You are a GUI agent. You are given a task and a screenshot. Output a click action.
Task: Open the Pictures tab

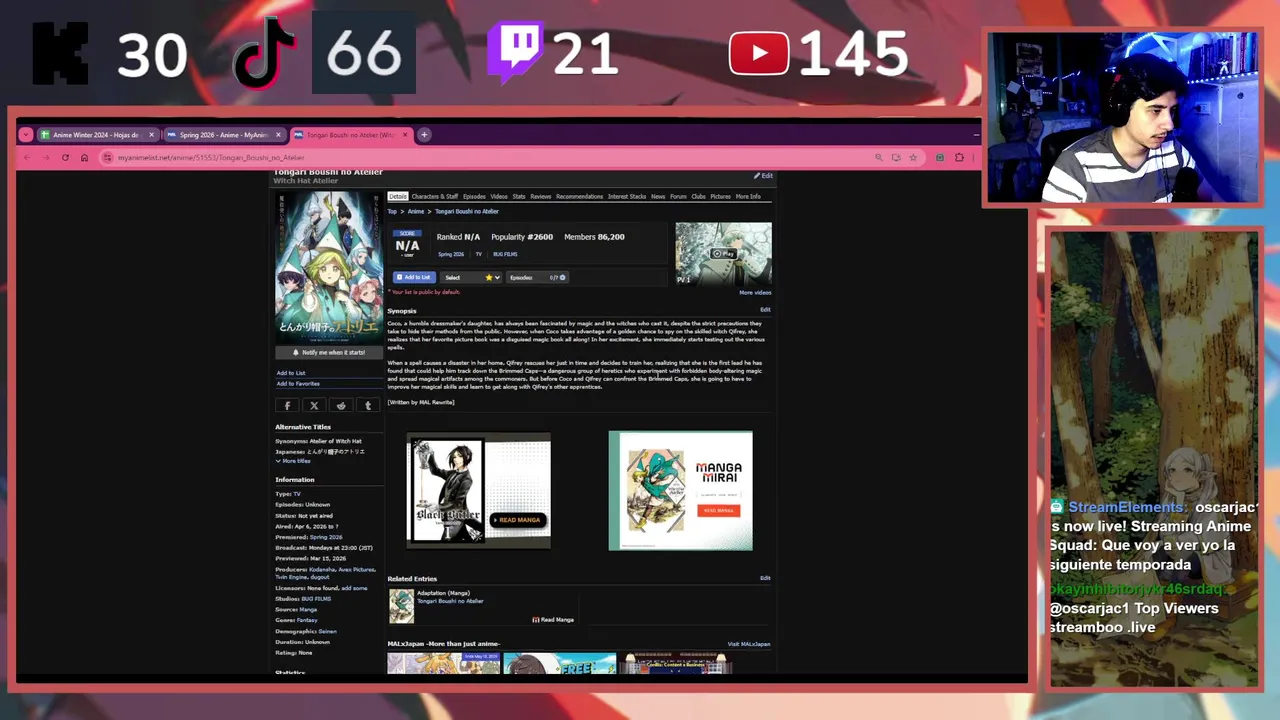point(721,196)
